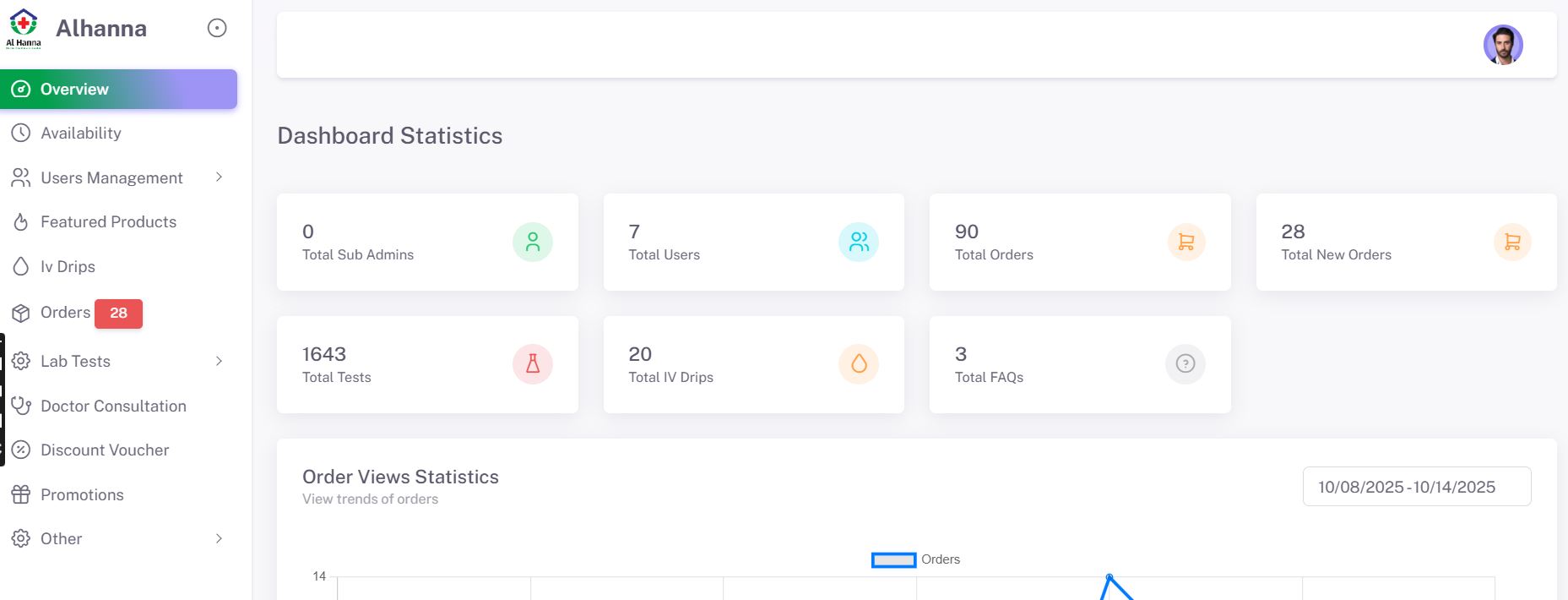Image resolution: width=1568 pixels, height=600 pixels.
Task: Open the Availability page
Action: pyautogui.click(x=81, y=134)
